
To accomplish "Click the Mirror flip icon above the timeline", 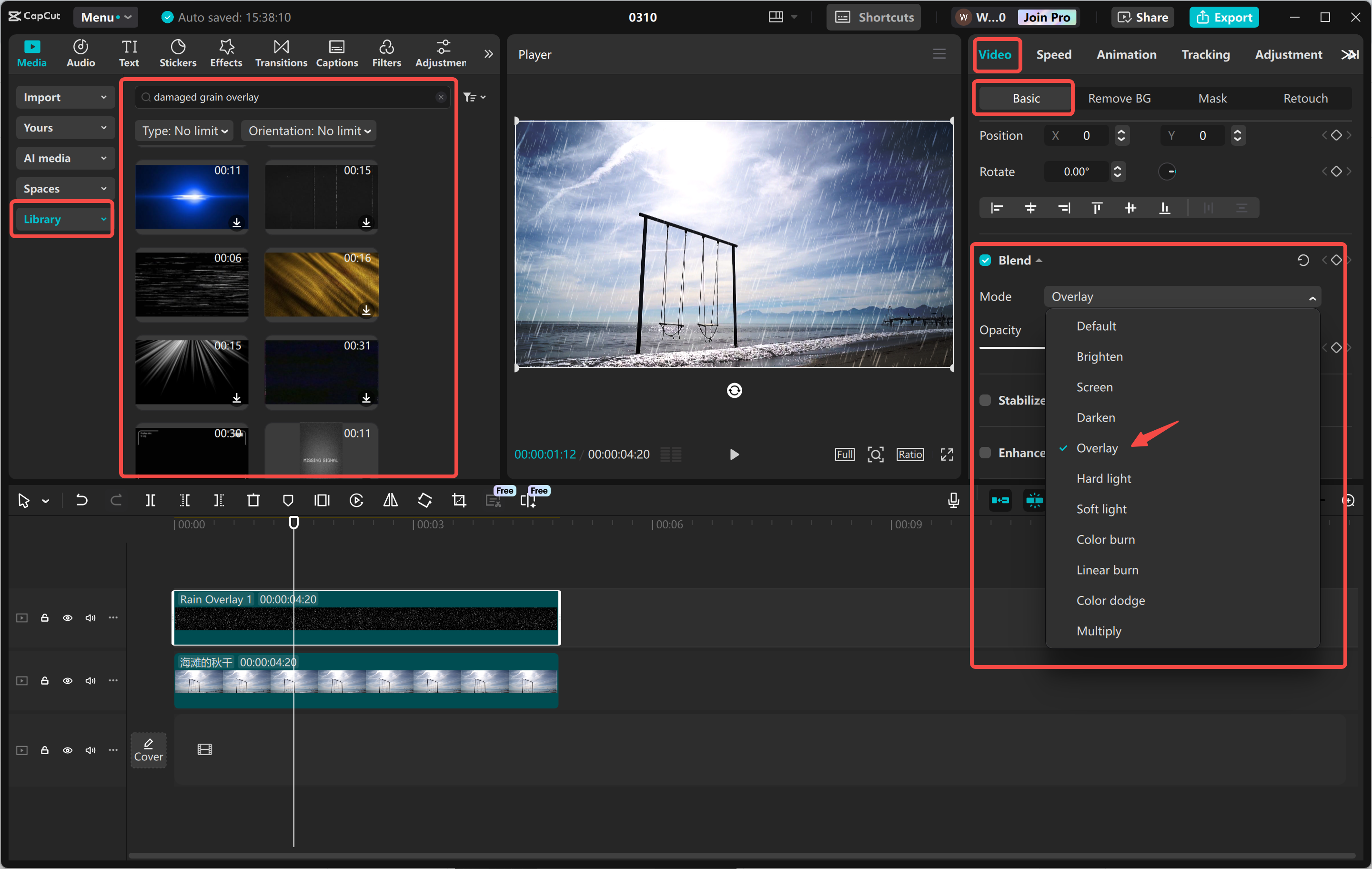I will (x=390, y=500).
